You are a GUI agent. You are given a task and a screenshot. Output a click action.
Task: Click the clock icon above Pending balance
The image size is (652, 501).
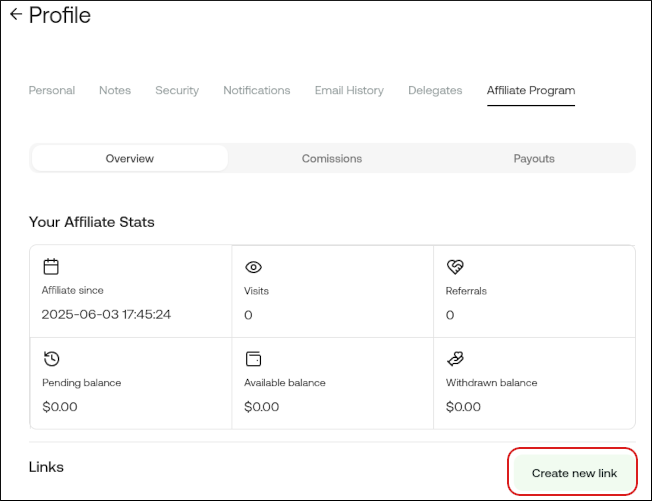[x=51, y=358]
